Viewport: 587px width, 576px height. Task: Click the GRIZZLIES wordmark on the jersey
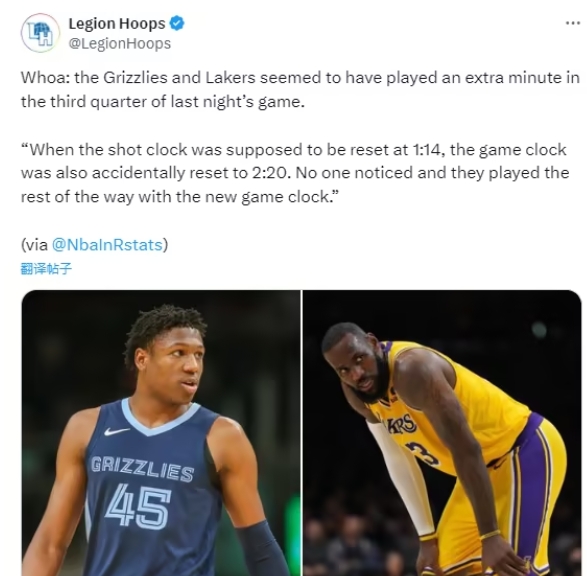[x=143, y=469]
